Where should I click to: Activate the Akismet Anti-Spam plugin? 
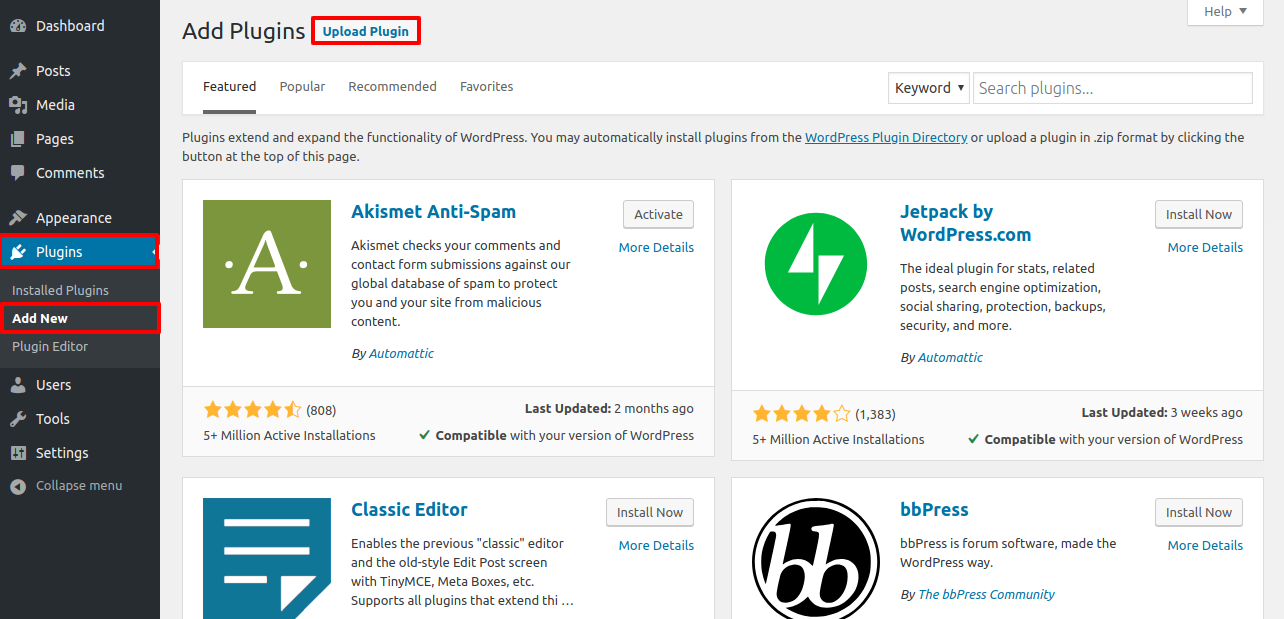tap(658, 214)
